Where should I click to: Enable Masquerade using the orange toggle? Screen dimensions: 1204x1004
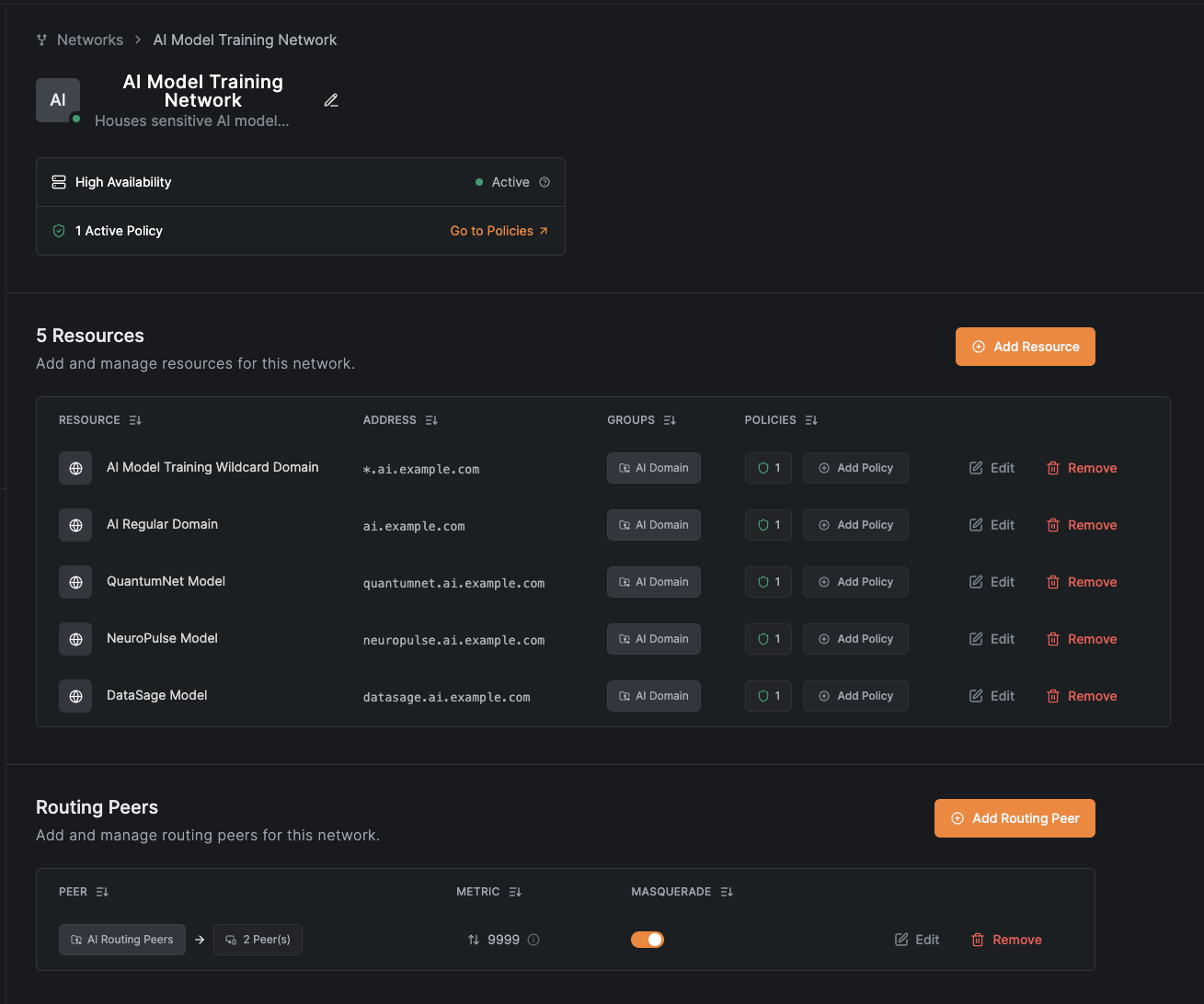[x=648, y=939]
